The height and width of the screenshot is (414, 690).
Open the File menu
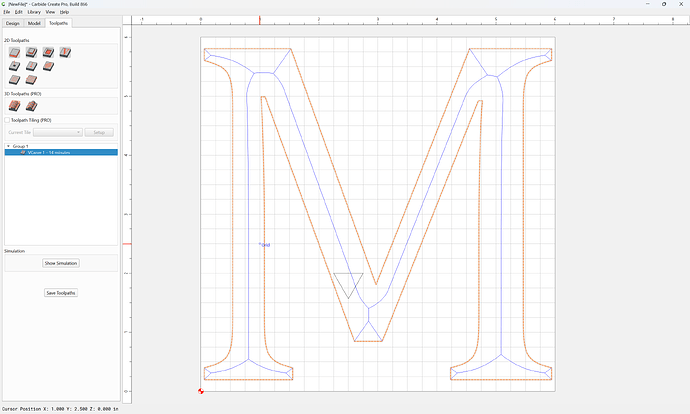tap(7, 12)
